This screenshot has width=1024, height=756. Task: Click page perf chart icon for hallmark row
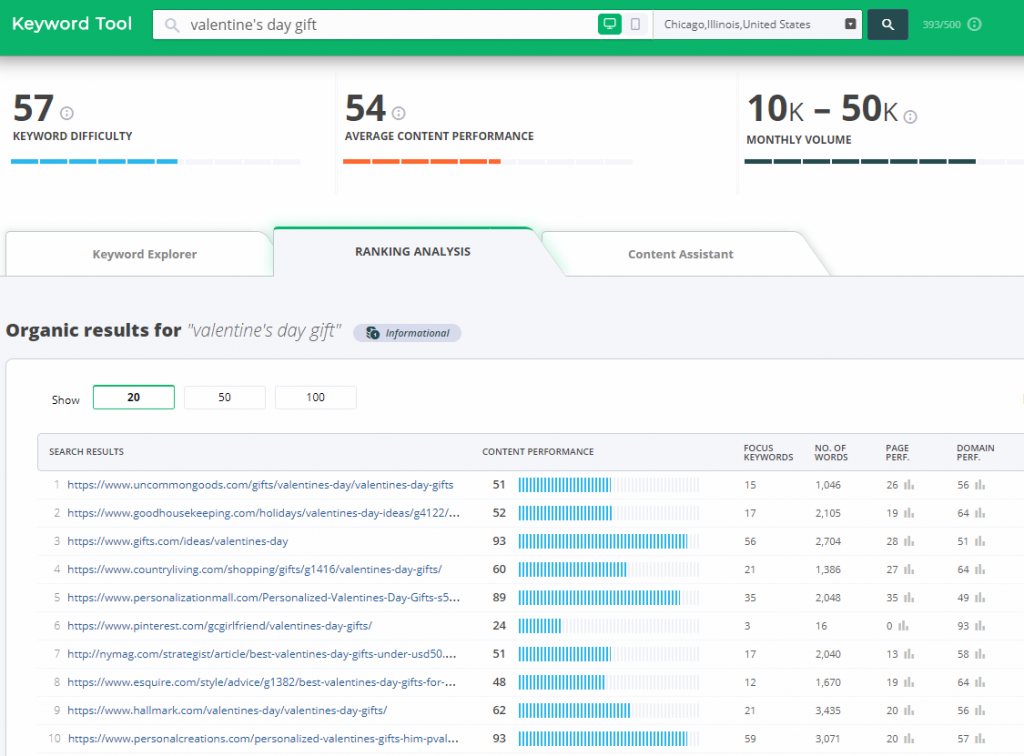[x=909, y=710]
